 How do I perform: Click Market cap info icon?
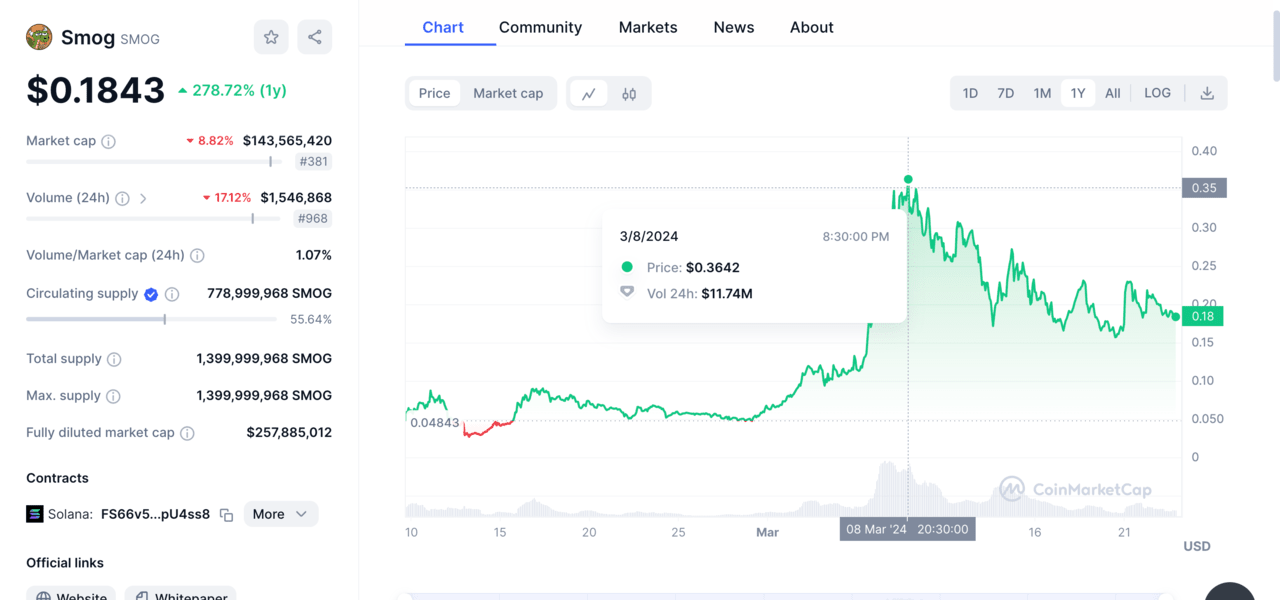click(109, 142)
